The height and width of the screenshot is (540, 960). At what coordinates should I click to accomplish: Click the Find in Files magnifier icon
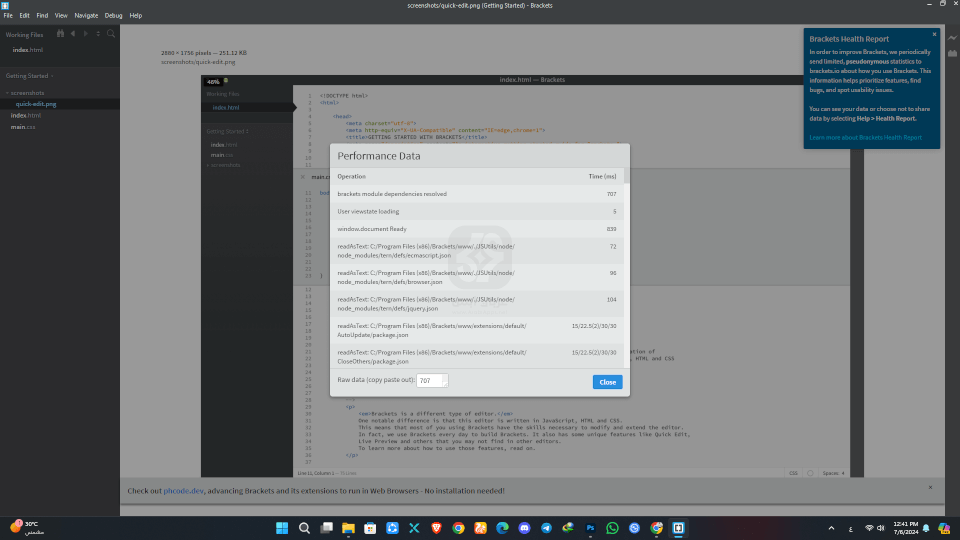[x=110, y=33]
